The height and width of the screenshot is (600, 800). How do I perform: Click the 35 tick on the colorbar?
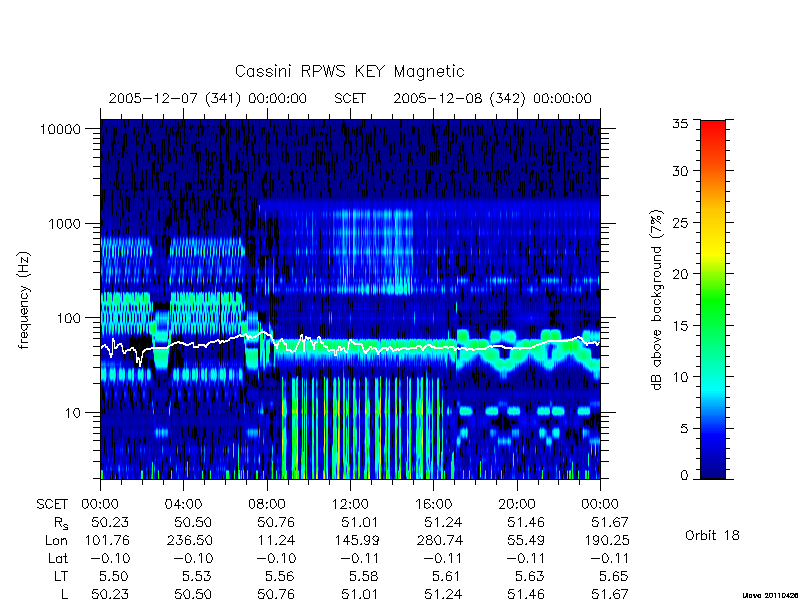tap(680, 123)
